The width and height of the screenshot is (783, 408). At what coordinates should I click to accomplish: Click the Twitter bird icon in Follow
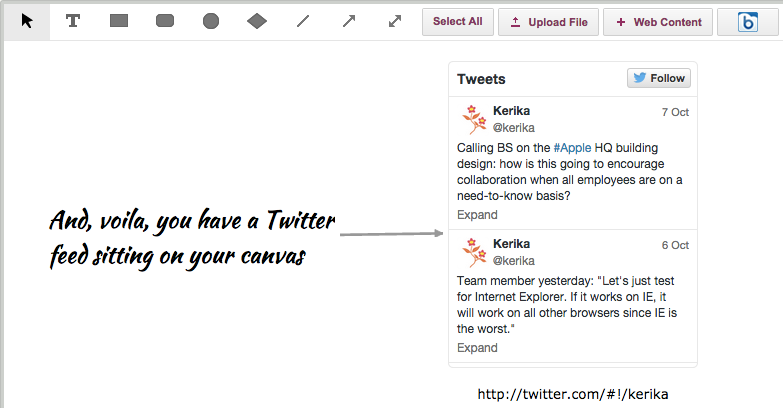(640, 78)
